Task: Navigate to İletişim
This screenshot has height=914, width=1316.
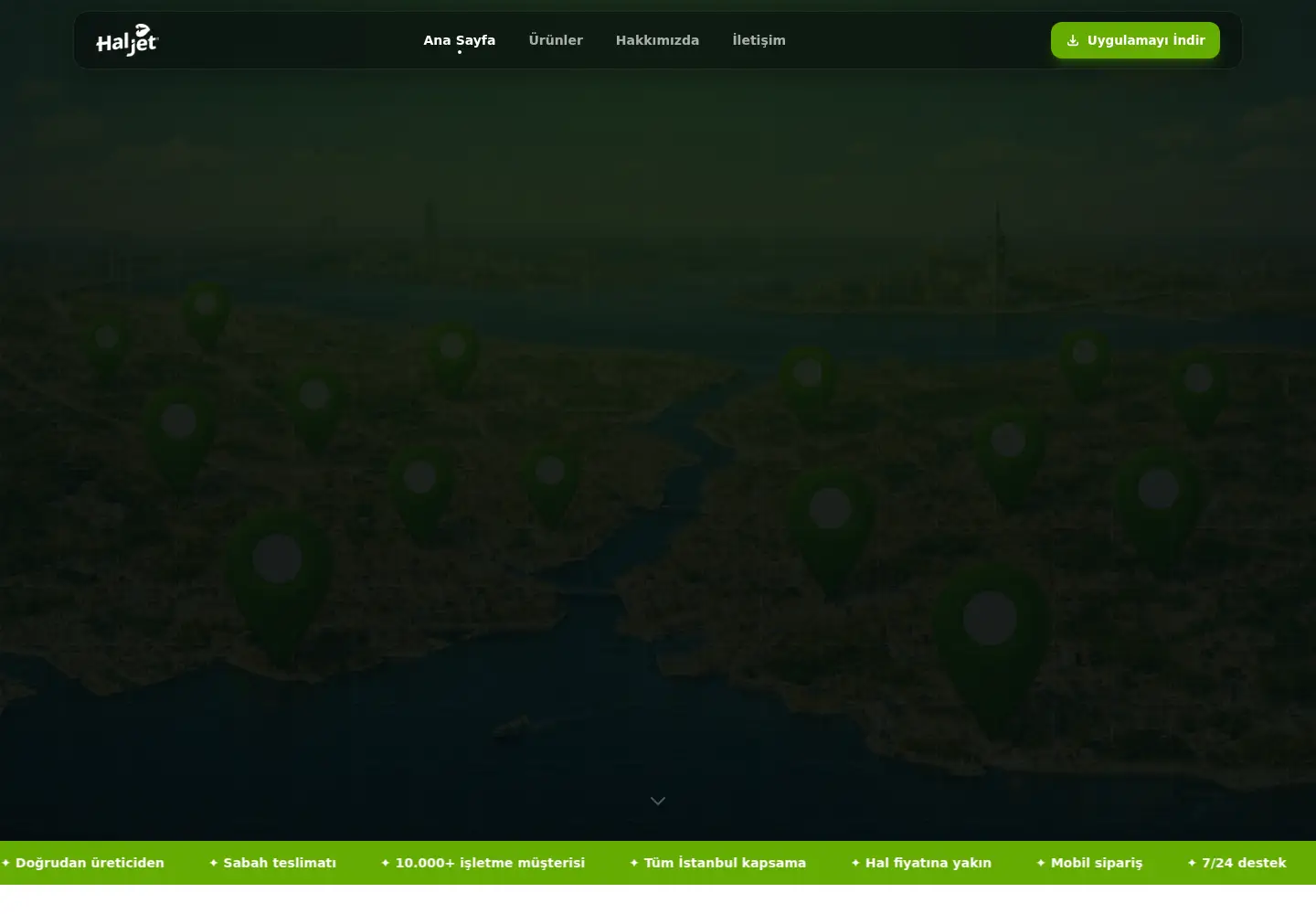Action: 759,40
